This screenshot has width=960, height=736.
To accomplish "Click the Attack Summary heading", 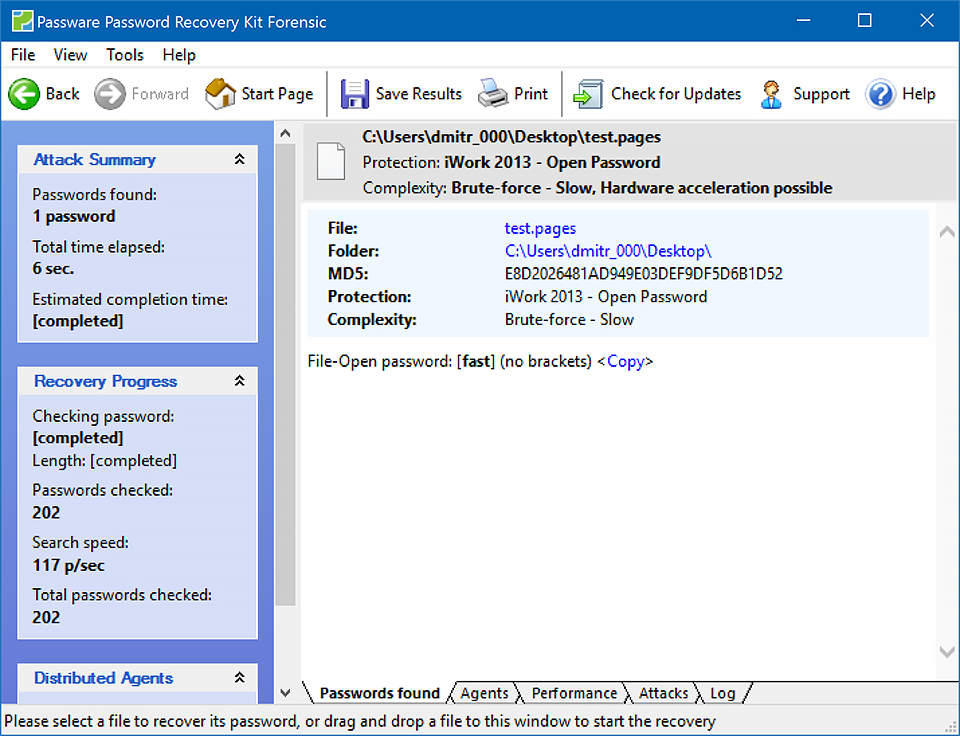I will click(94, 159).
